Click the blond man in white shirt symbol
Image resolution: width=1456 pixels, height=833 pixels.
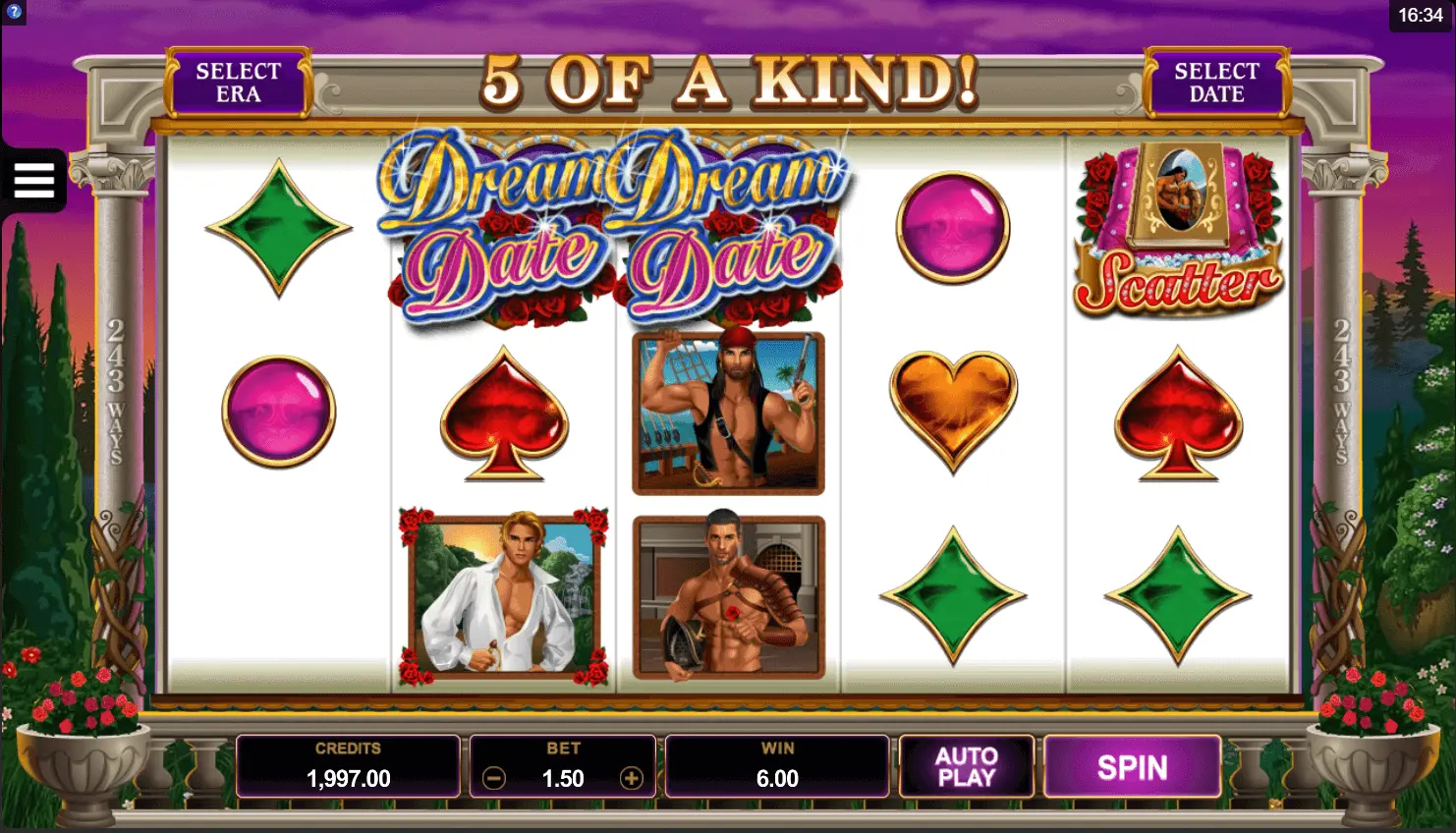point(503,596)
